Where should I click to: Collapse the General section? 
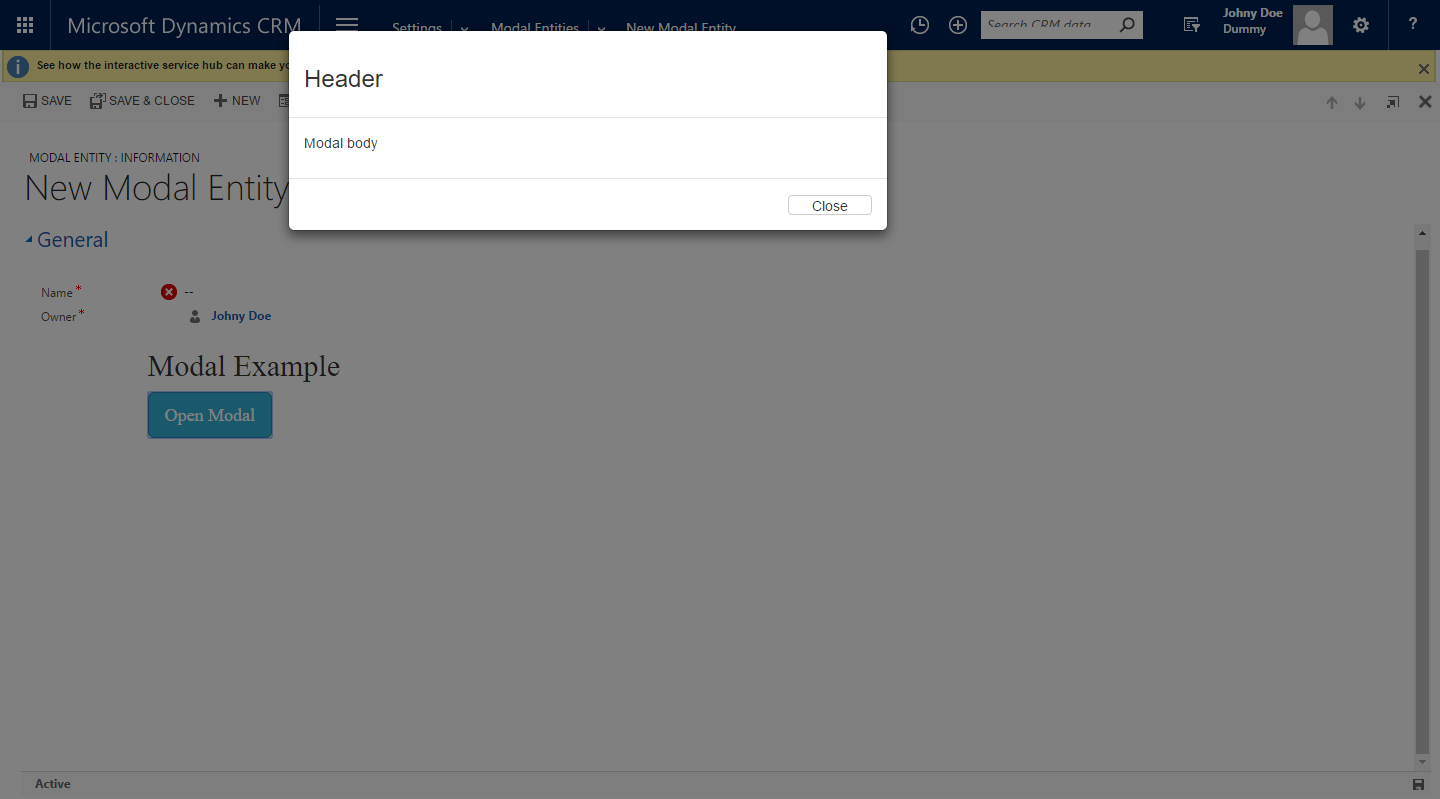pos(66,240)
